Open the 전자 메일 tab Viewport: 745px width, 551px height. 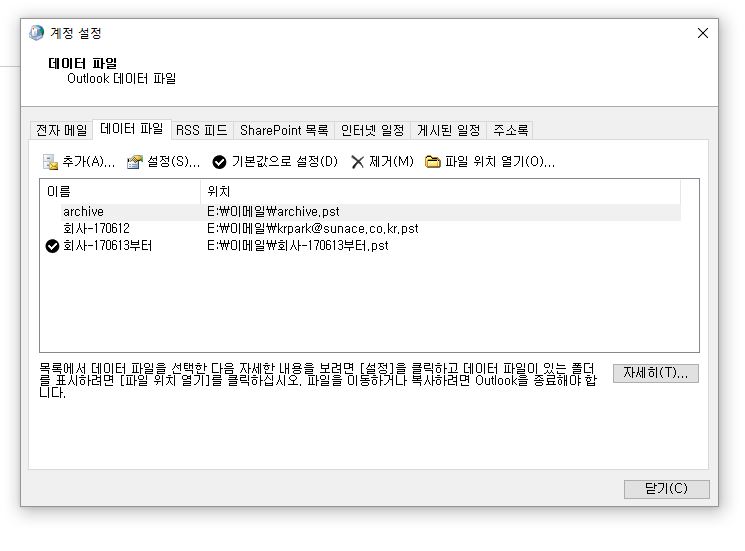click(x=62, y=130)
